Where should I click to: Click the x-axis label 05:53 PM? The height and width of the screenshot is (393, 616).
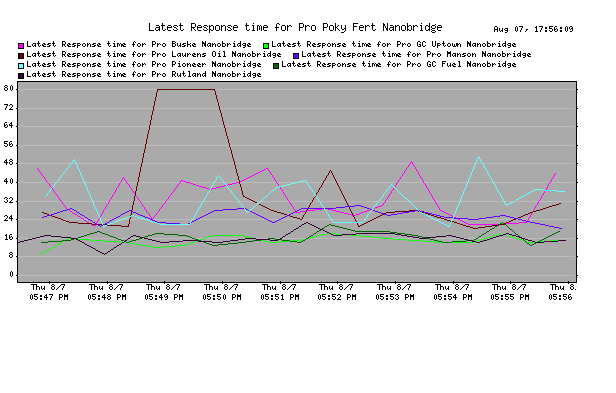(x=394, y=297)
